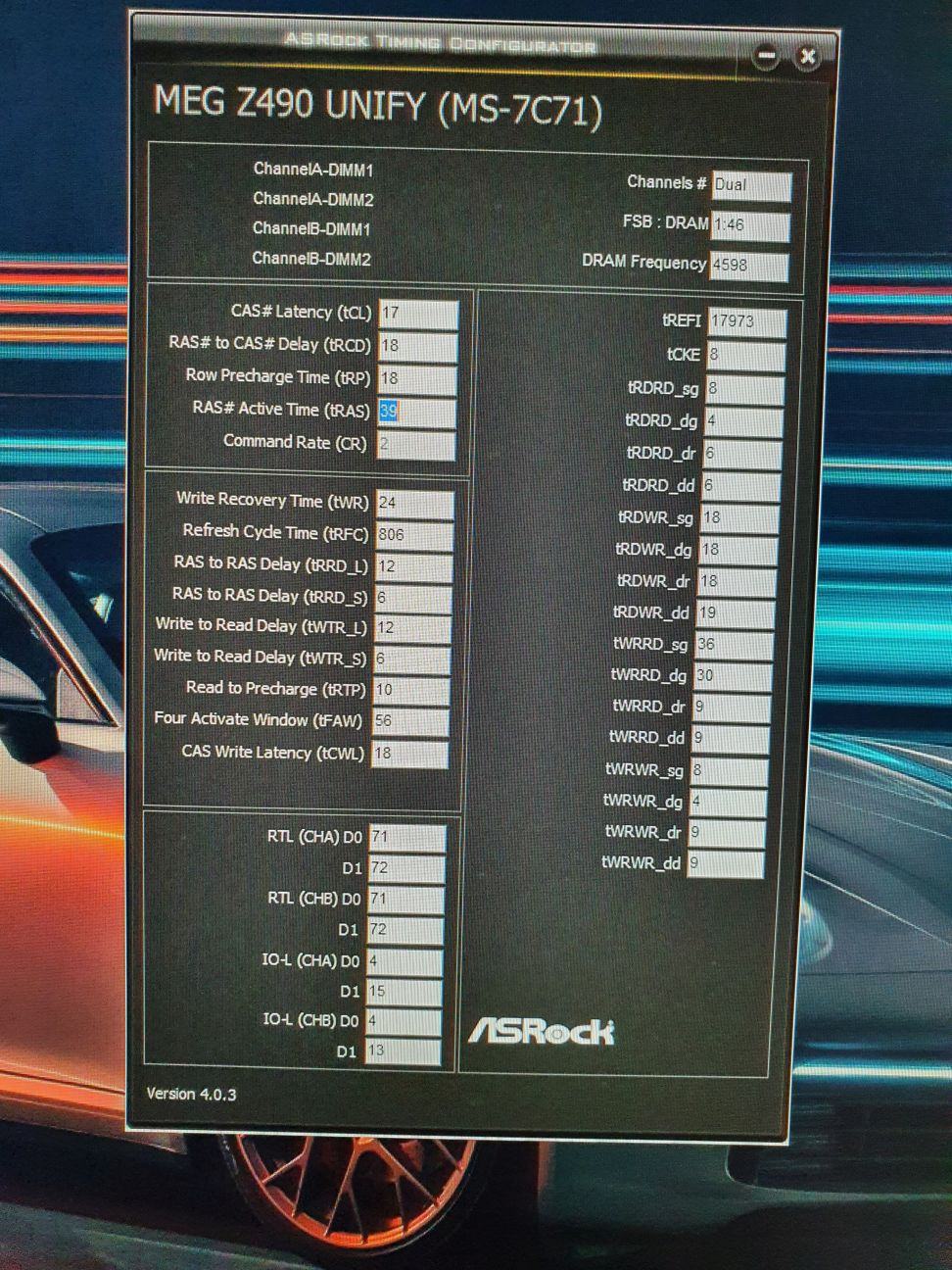Select the IO-L (CHB) D0 field

coord(404,1021)
